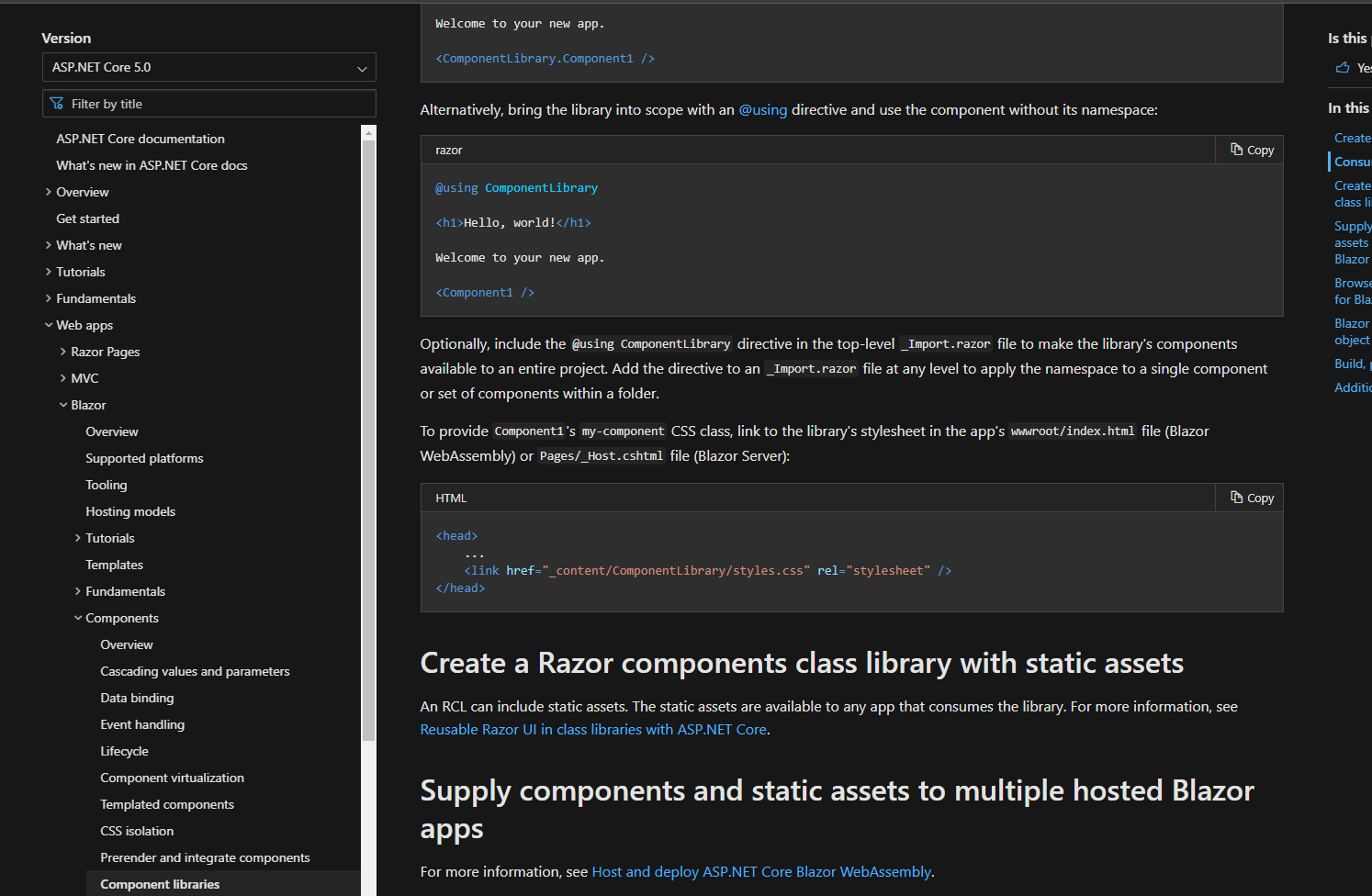Image resolution: width=1372 pixels, height=896 pixels.
Task: Select the Hosting models topic
Action: pyautogui.click(x=129, y=510)
